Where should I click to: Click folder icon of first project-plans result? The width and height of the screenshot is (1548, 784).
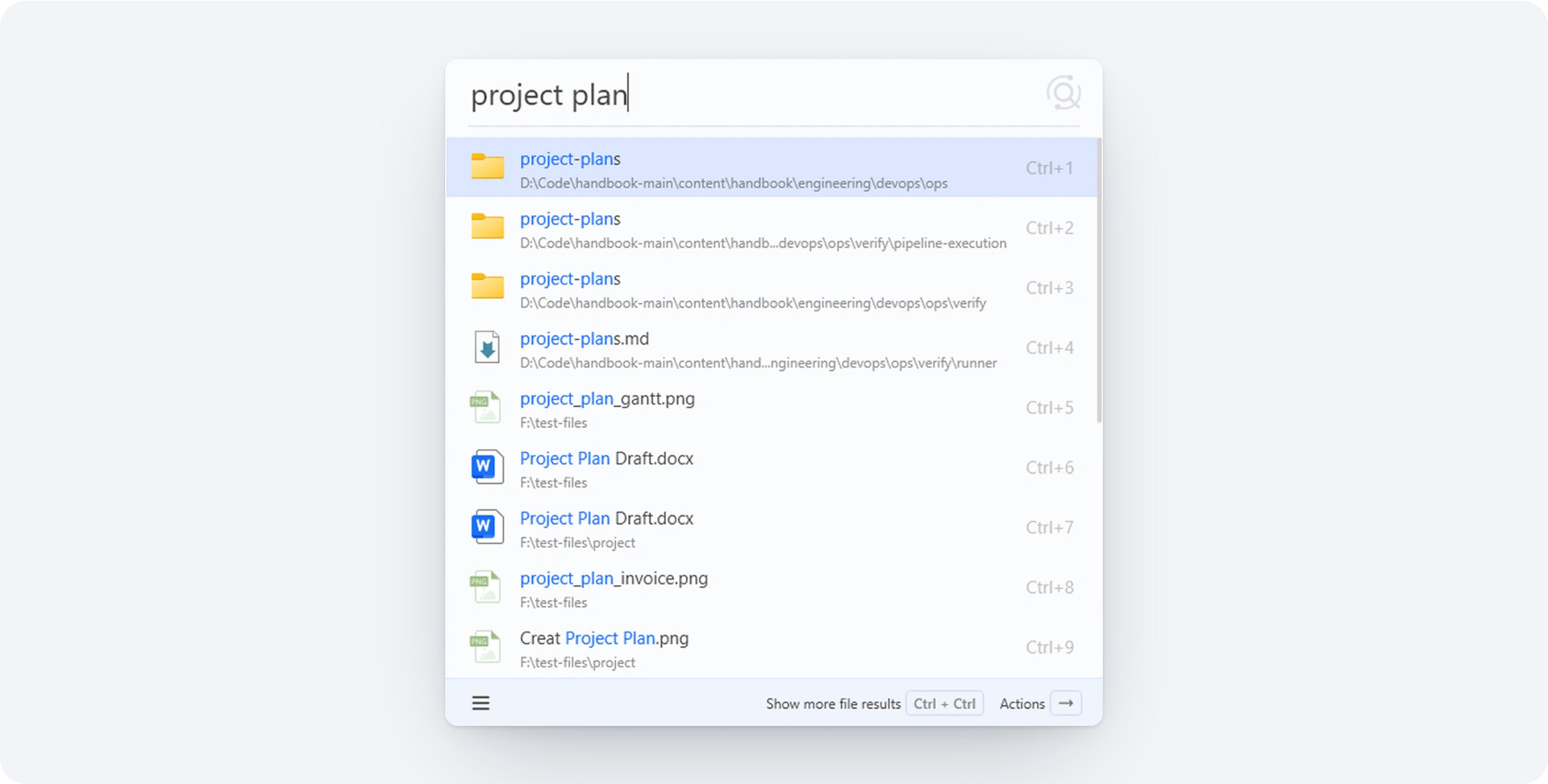coord(488,167)
